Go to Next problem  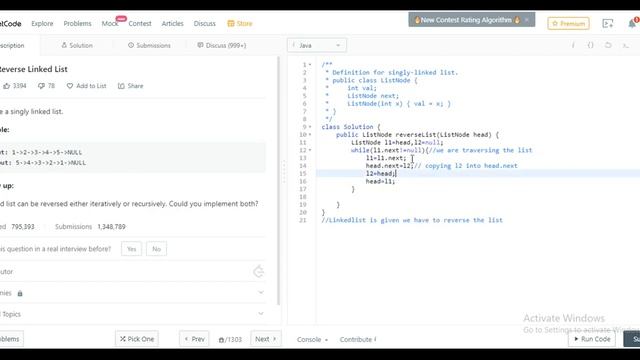click(x=266, y=339)
